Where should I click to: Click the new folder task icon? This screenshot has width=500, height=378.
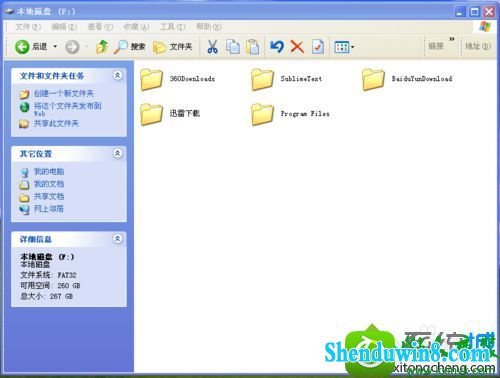(x=24, y=94)
